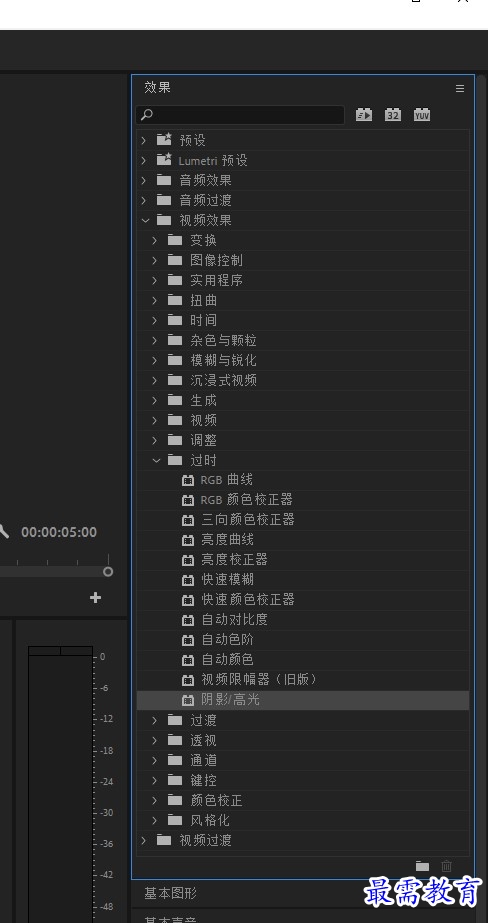Open the 效果 panel hamburger menu
The image size is (488, 923).
point(460,88)
